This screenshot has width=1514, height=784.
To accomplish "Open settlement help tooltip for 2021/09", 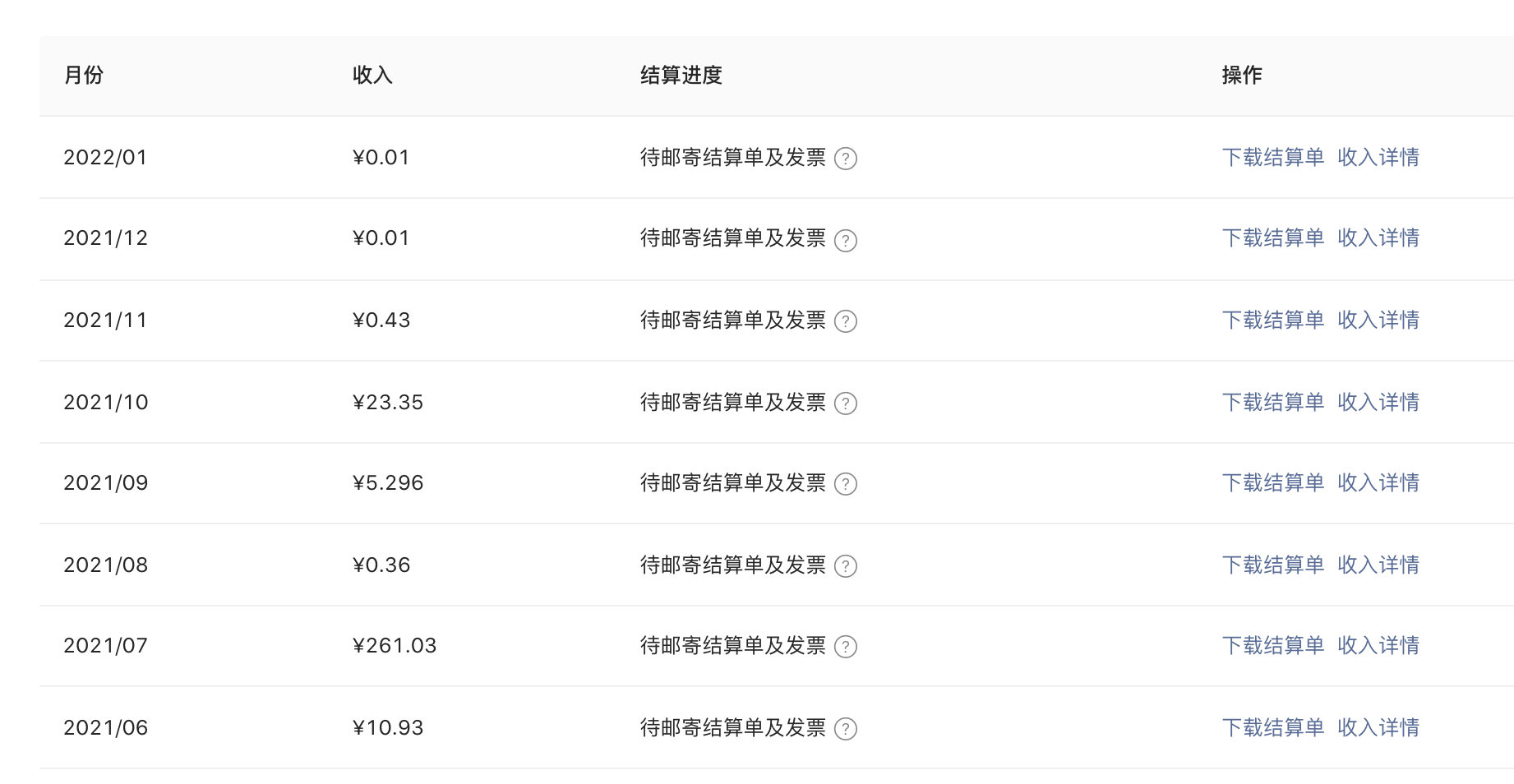I will [x=845, y=484].
